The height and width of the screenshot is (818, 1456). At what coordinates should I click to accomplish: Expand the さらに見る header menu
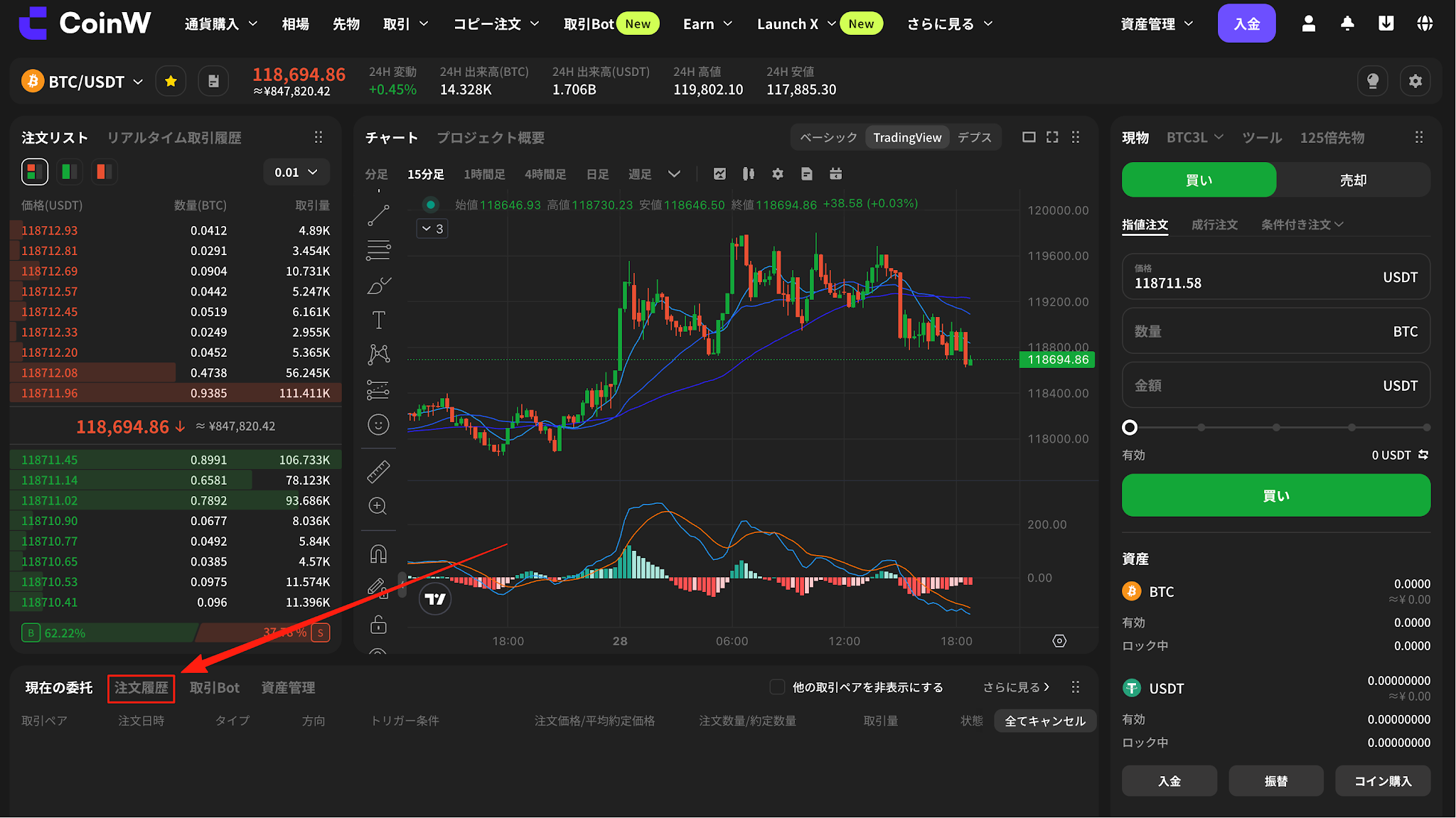click(x=950, y=23)
